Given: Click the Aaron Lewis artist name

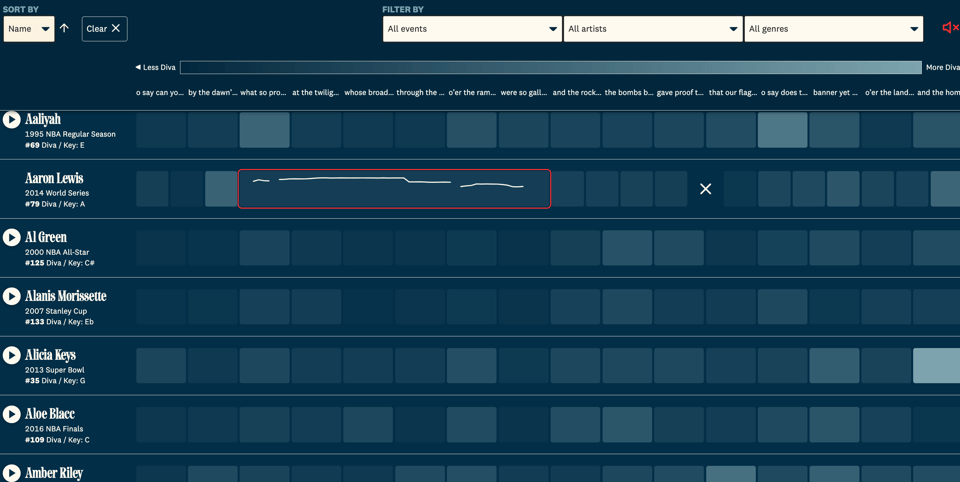Looking at the screenshot, I should coord(54,178).
